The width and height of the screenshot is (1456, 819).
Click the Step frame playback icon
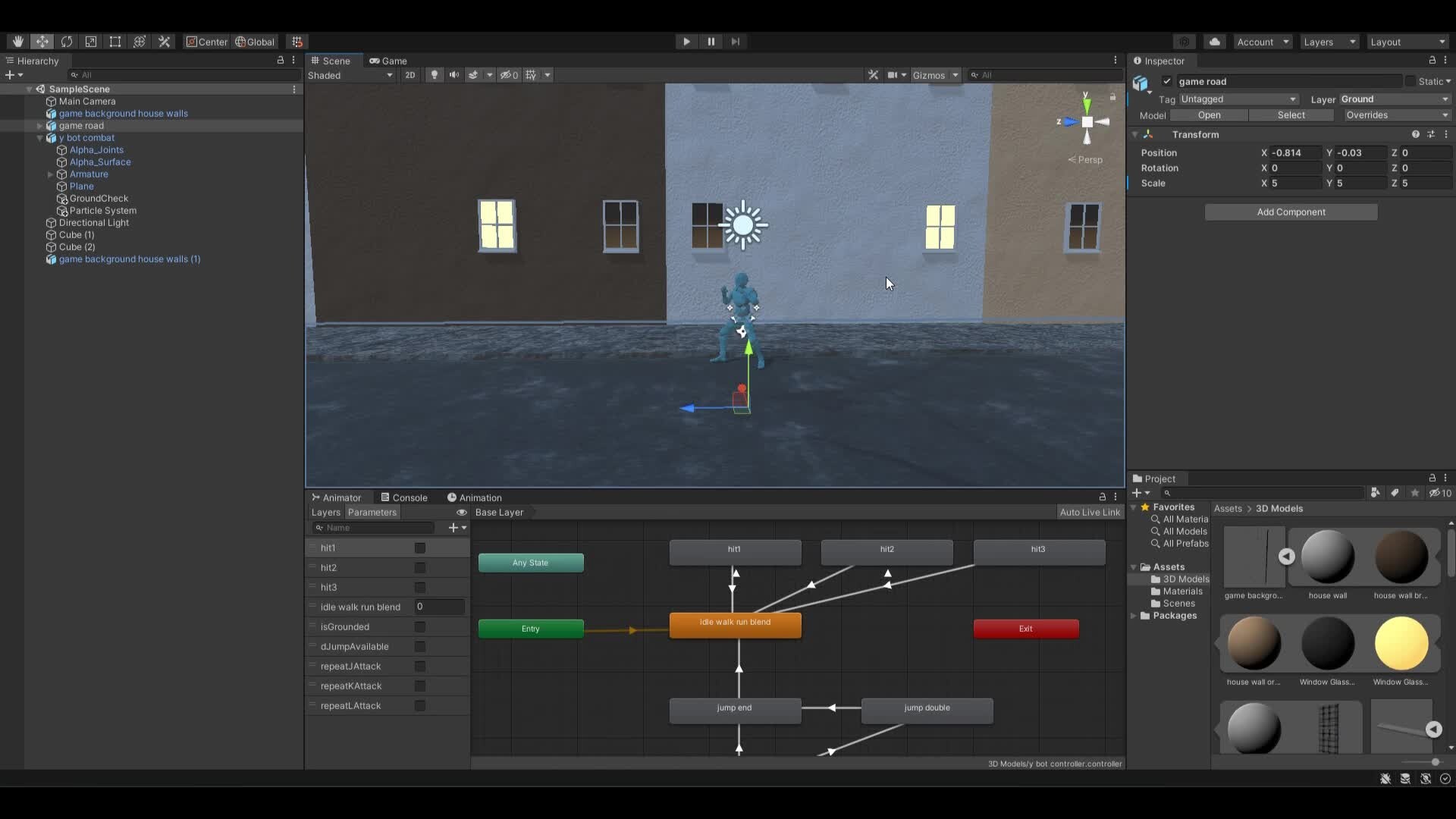pos(735,42)
